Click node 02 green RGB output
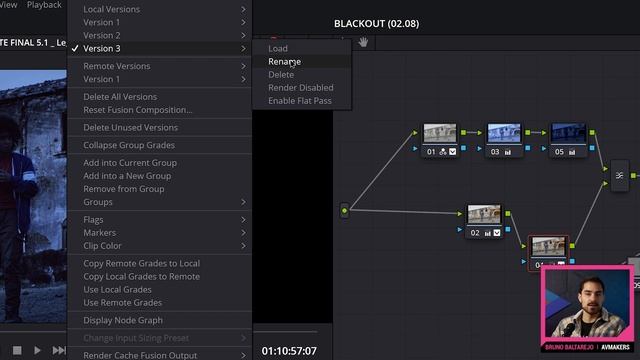The height and width of the screenshot is (360, 640). pos(508,213)
